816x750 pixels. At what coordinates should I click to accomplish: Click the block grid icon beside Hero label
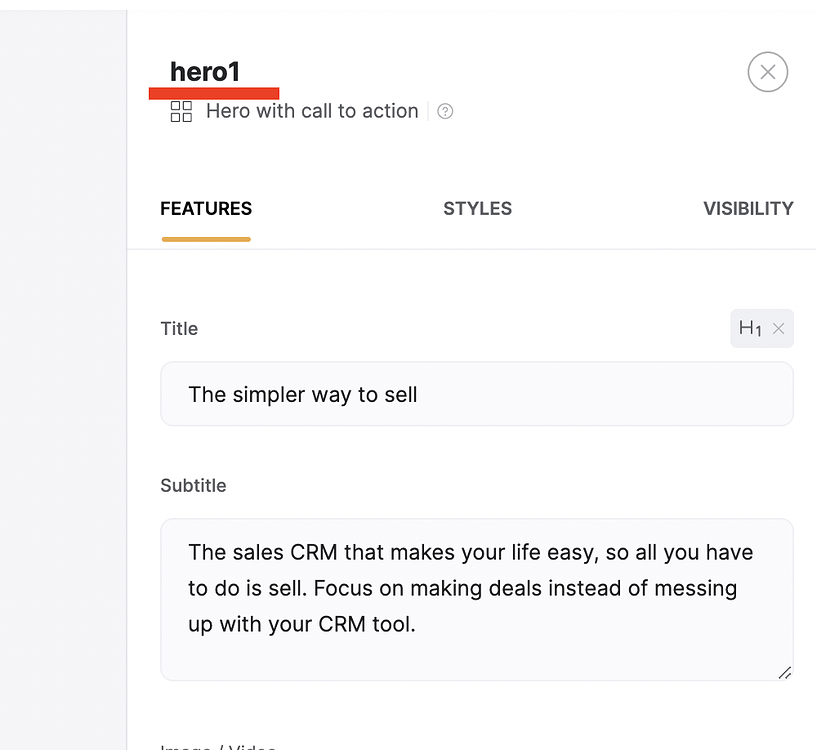[181, 111]
